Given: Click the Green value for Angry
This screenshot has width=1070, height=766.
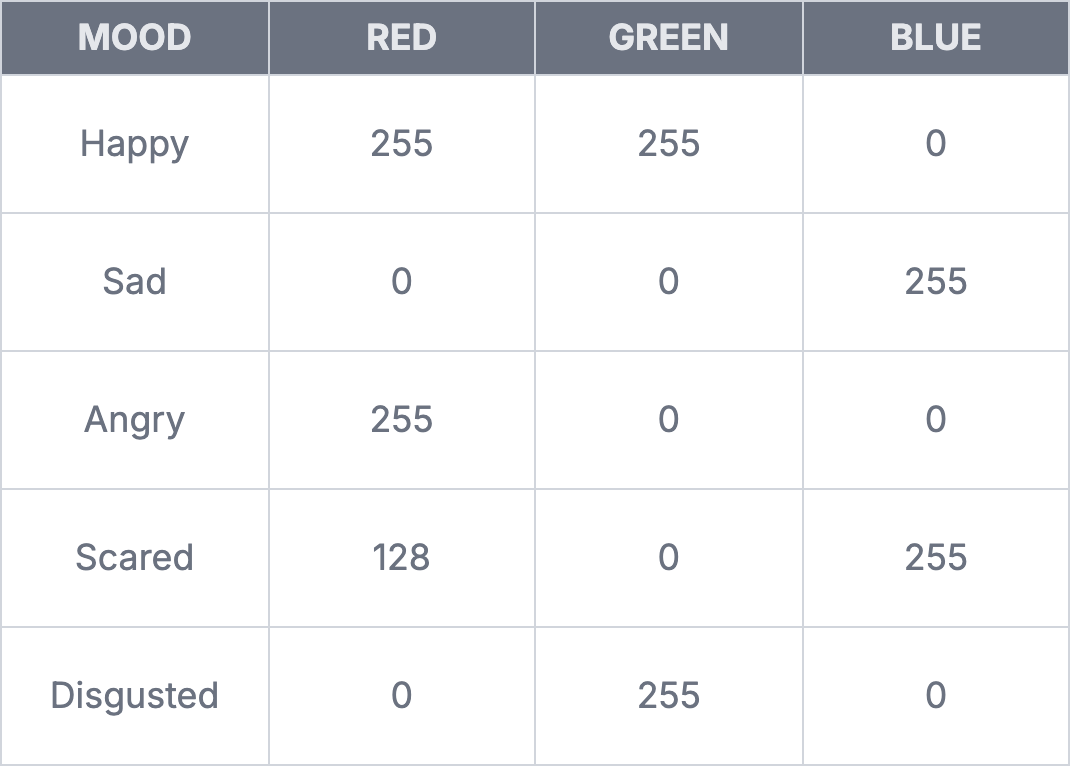Looking at the screenshot, I should (x=669, y=419).
